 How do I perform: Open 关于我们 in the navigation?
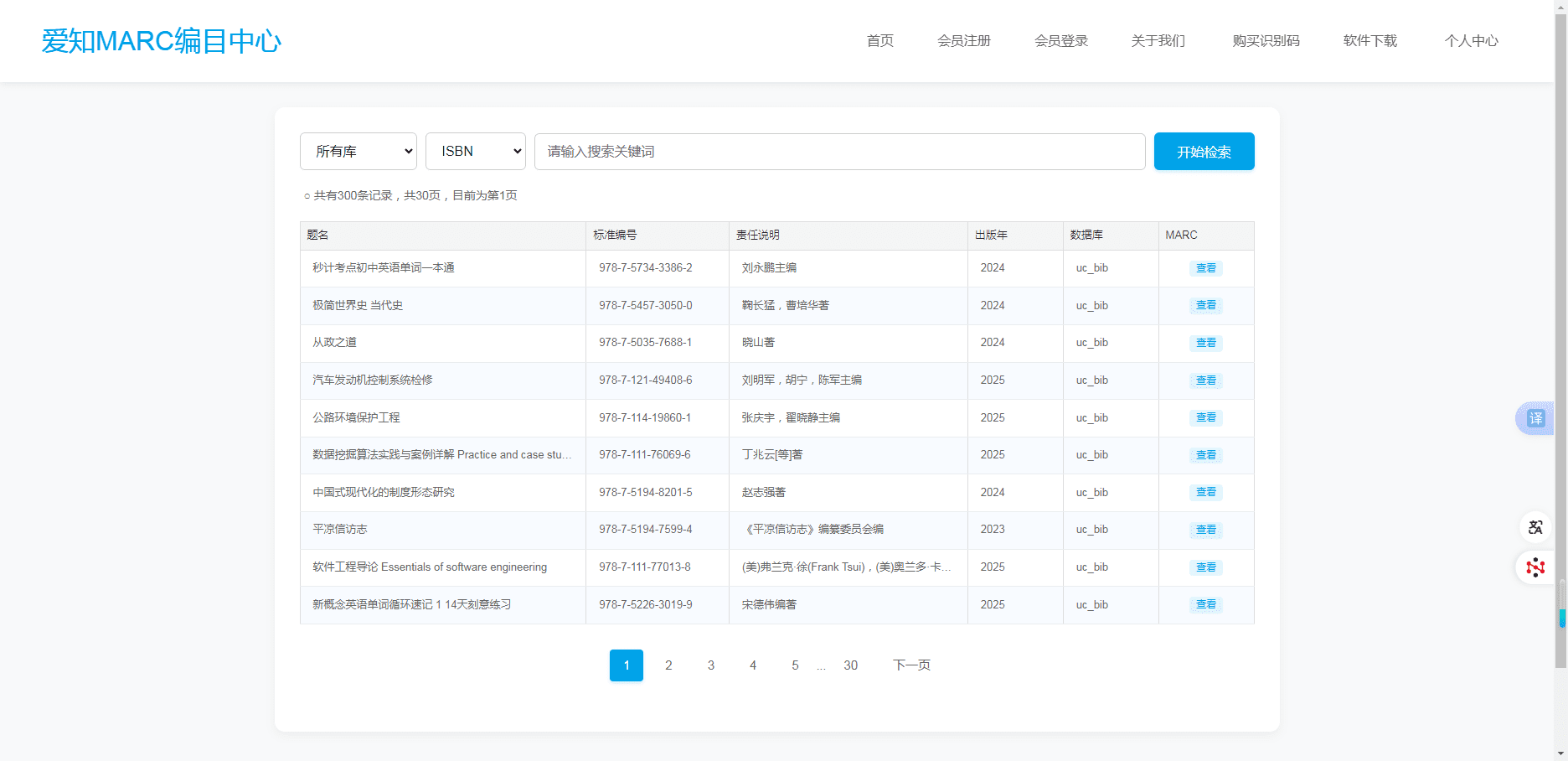coord(1158,41)
